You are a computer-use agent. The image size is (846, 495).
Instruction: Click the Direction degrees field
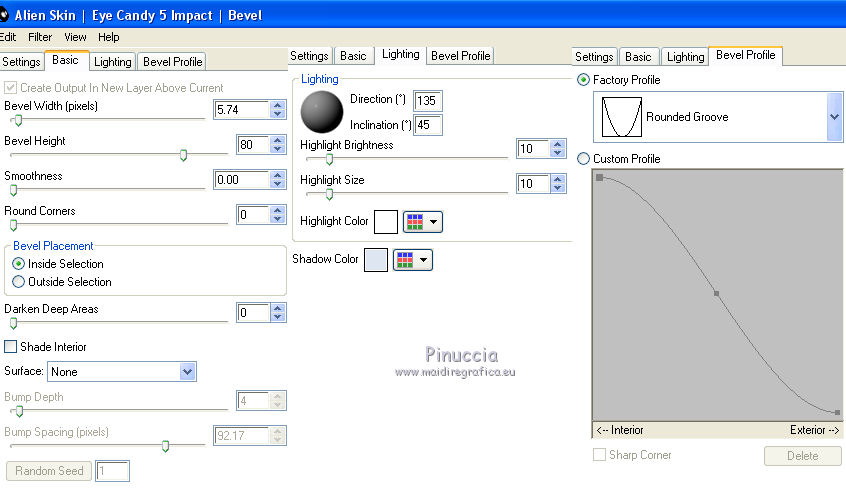428,100
